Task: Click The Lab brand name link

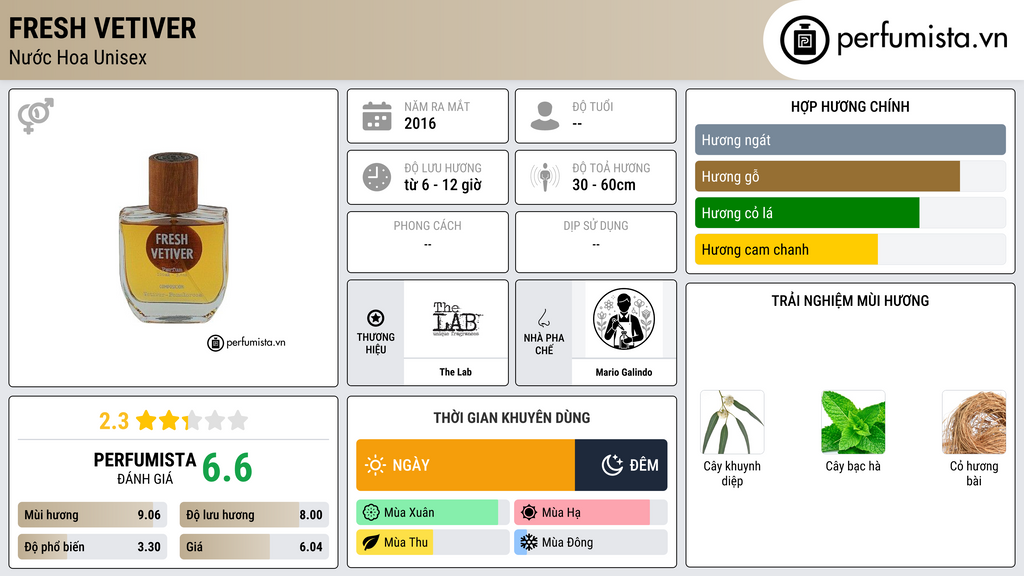Action: [456, 372]
